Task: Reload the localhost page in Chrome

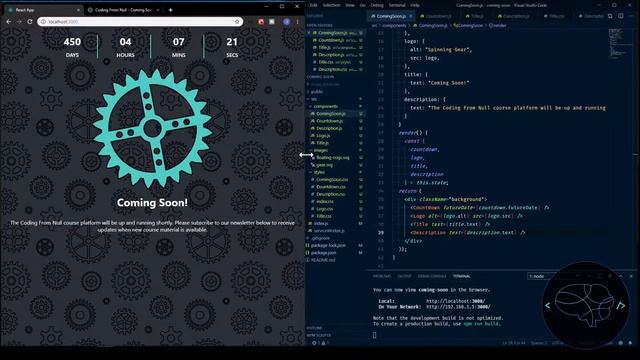Action: coord(30,22)
